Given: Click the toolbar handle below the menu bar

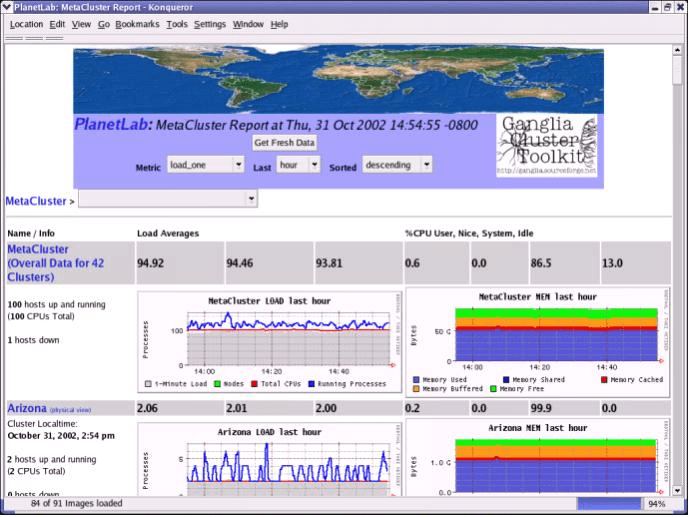Looking at the screenshot, I should [x=34, y=38].
